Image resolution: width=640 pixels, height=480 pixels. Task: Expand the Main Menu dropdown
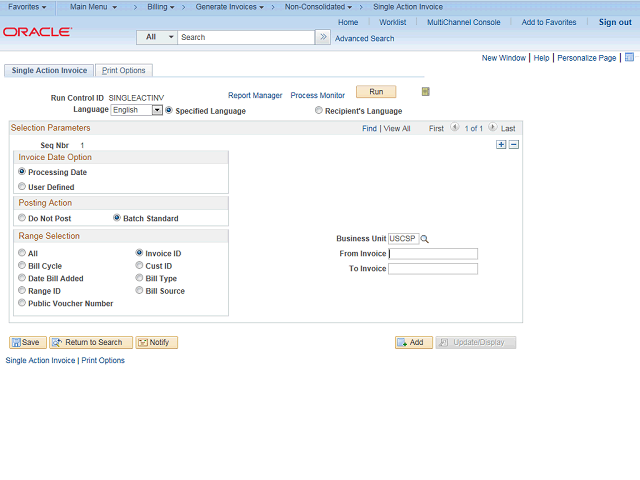coord(93,7)
